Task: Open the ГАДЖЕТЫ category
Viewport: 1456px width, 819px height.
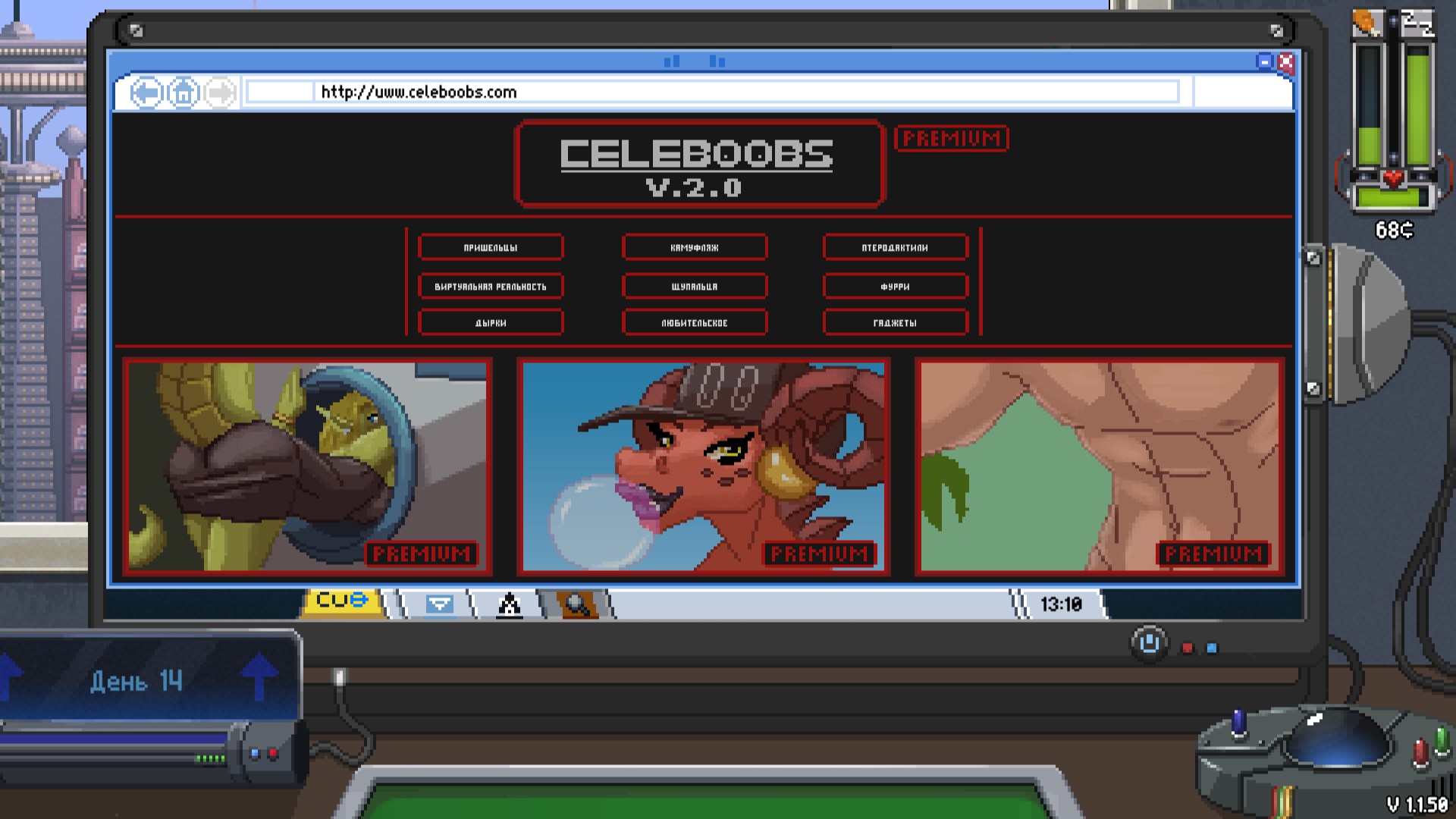Action: (895, 323)
